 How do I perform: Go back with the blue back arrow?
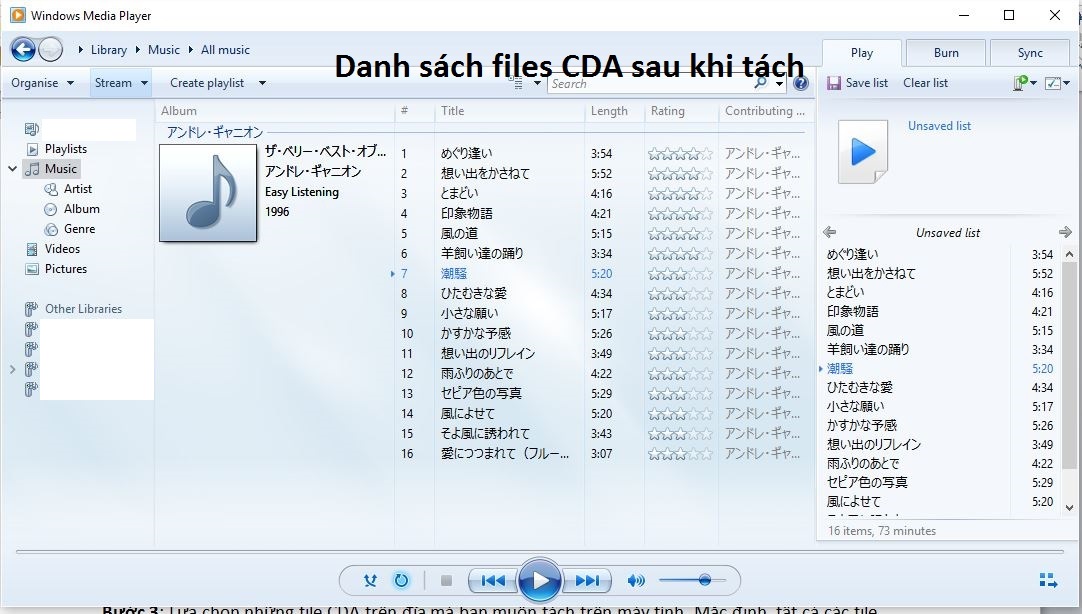23,49
